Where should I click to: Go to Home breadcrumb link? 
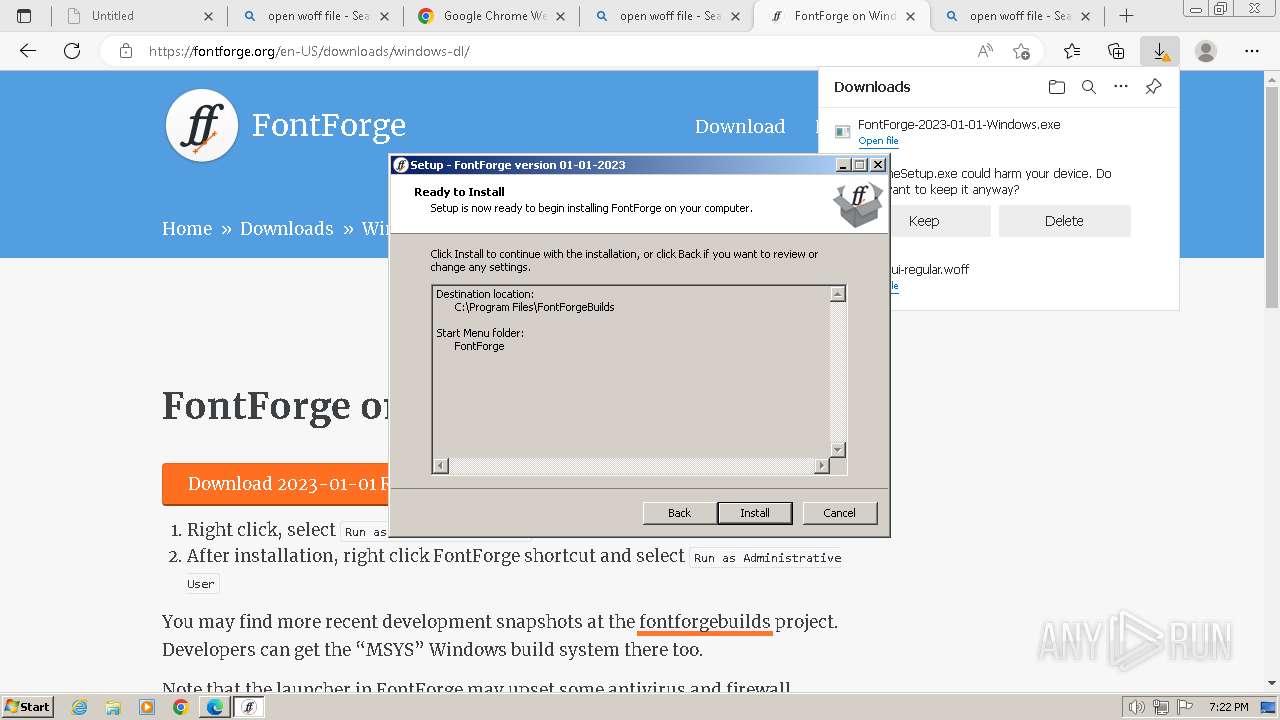pos(187,229)
